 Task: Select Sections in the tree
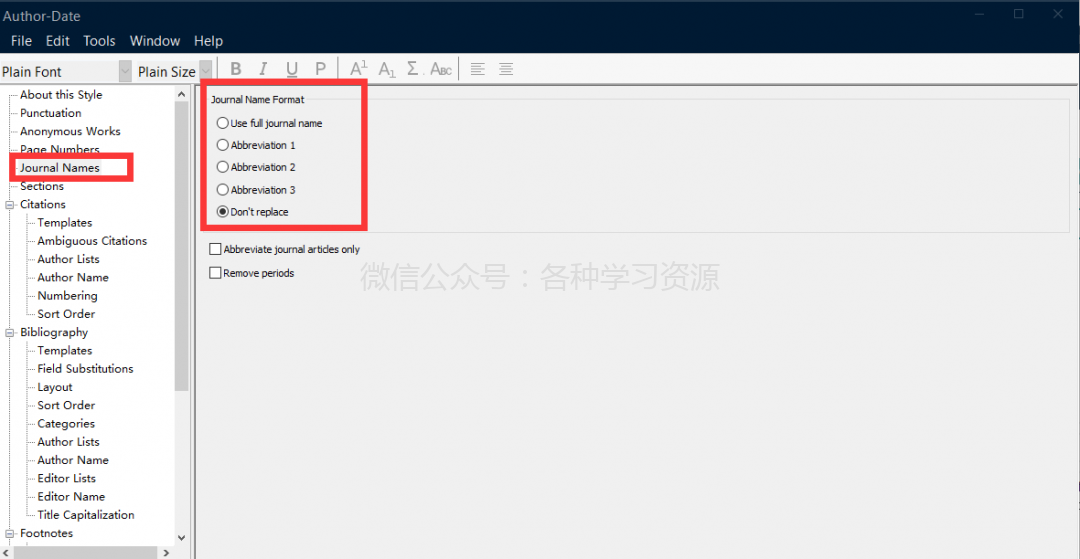42,186
